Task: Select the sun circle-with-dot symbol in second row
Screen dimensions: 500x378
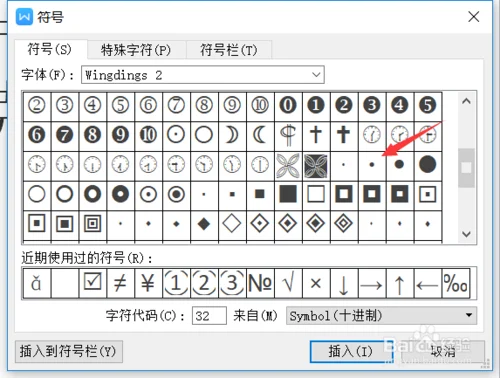Action: [176, 135]
